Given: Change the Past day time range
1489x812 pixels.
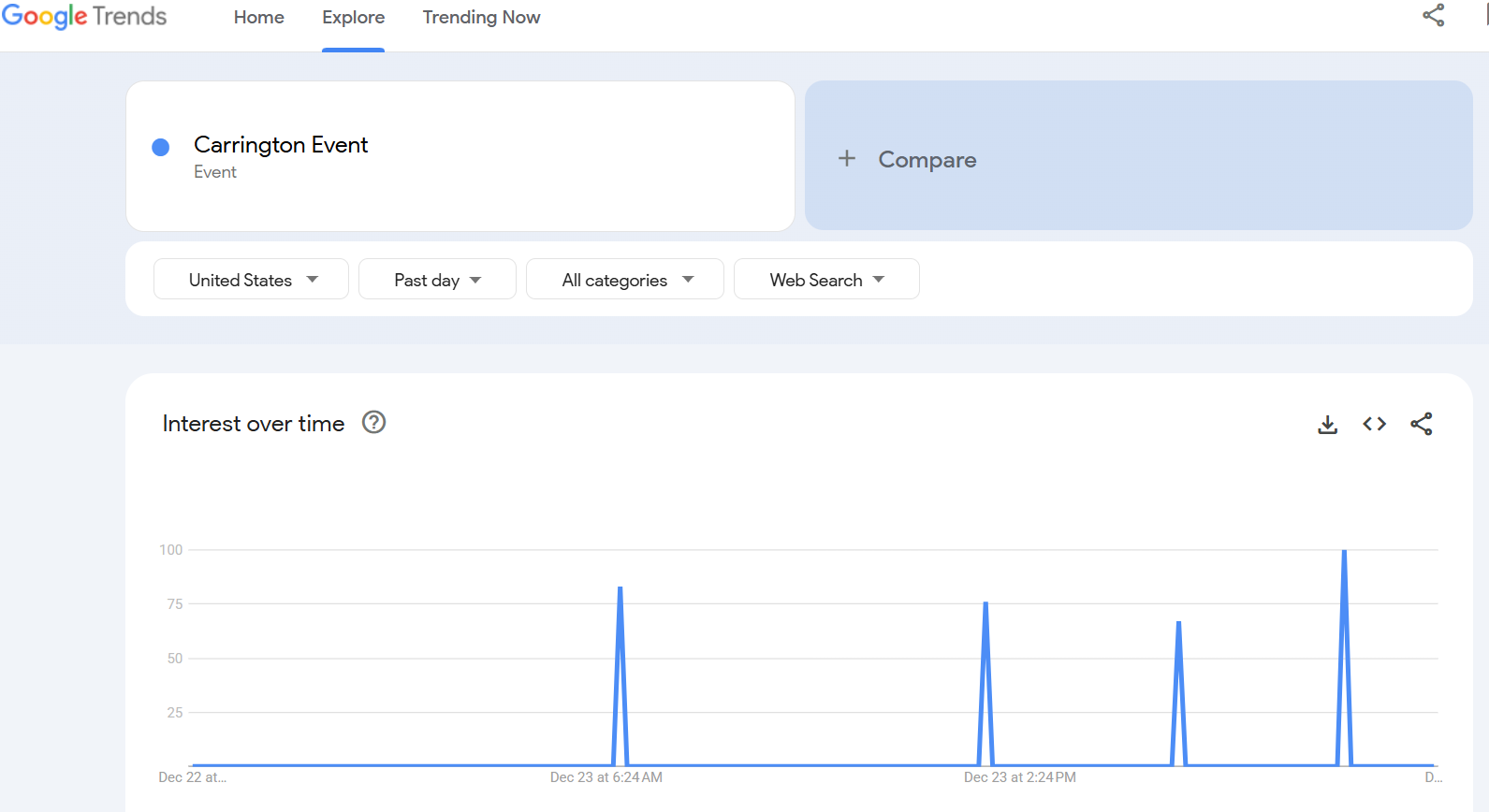Looking at the screenshot, I should (x=437, y=280).
